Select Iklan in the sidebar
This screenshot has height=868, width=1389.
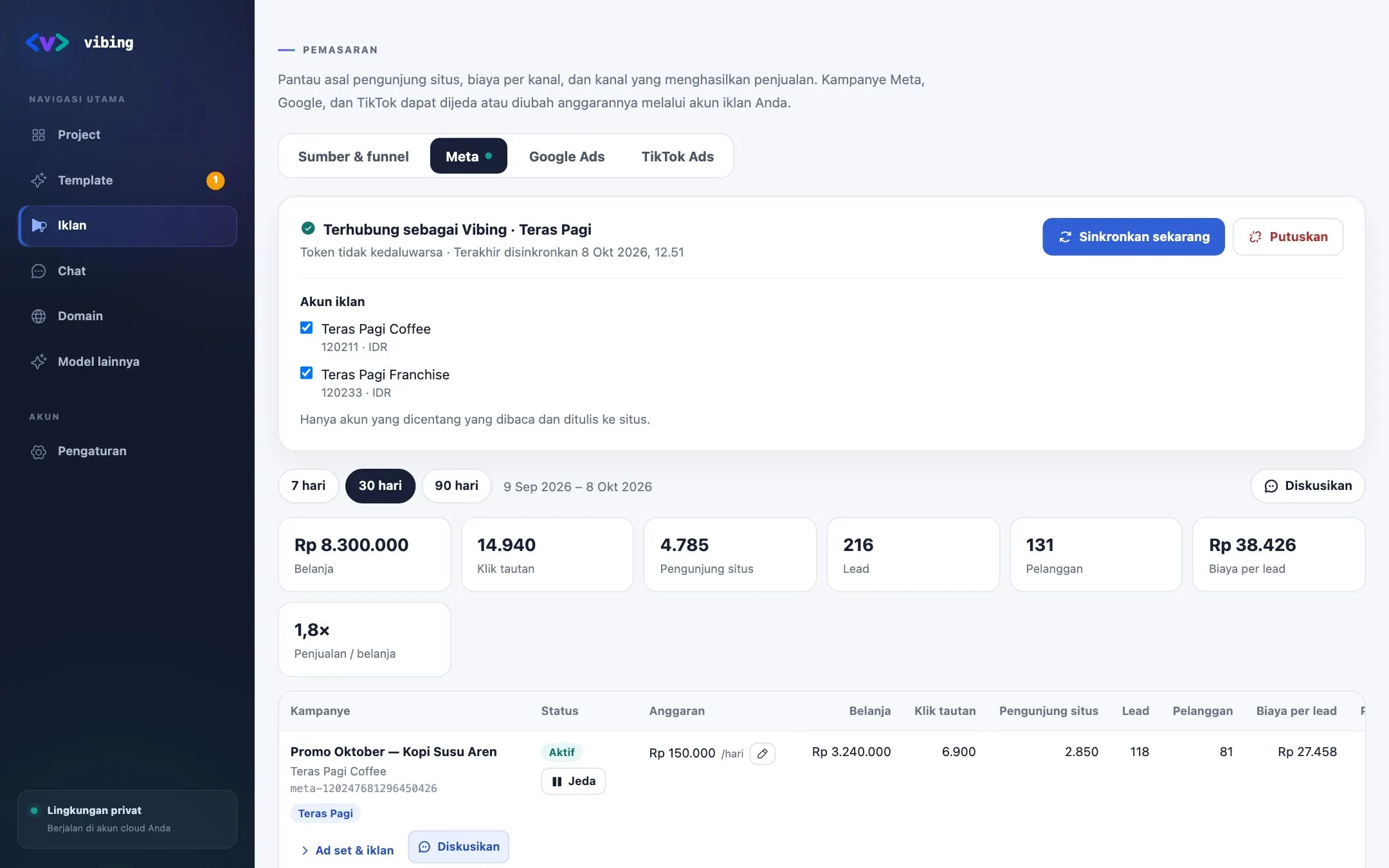coord(127,226)
